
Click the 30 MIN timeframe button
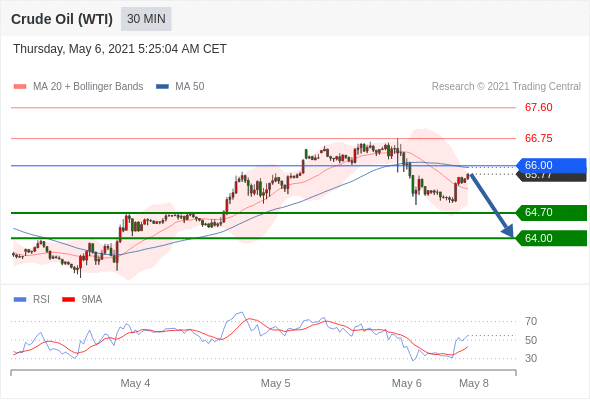pos(146,19)
